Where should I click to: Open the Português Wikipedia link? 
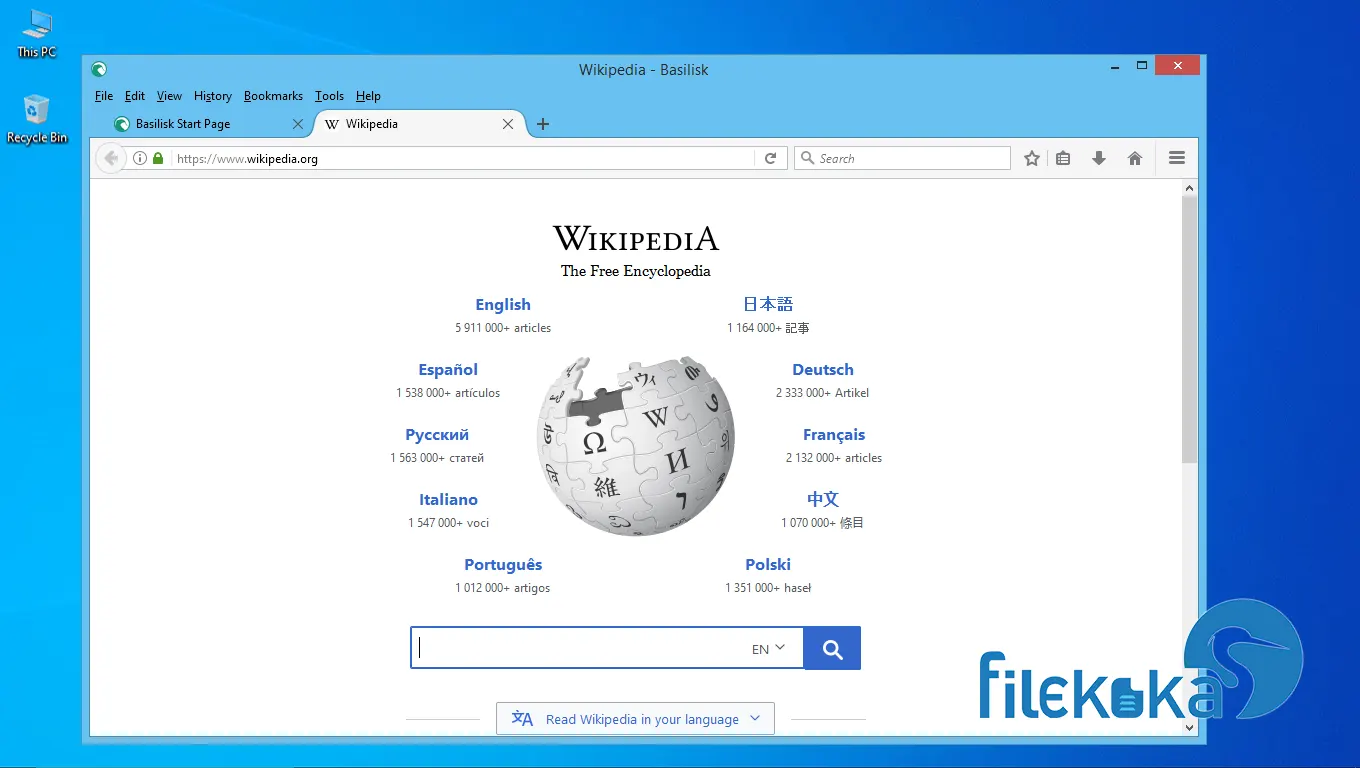503,565
